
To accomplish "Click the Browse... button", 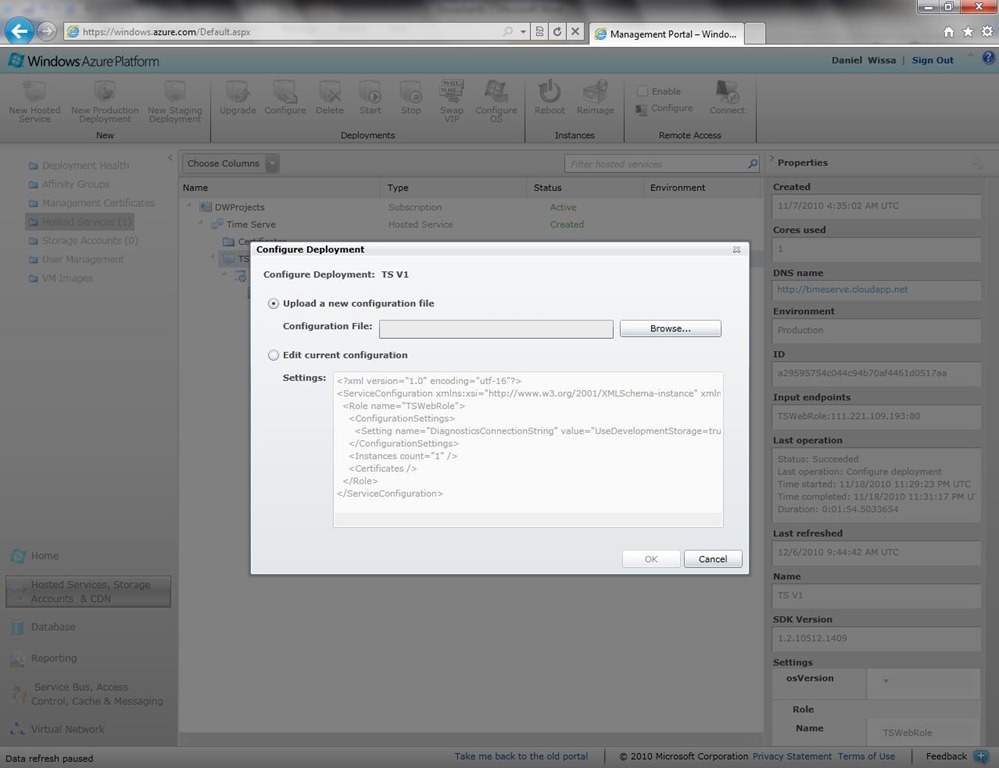I will [670, 328].
